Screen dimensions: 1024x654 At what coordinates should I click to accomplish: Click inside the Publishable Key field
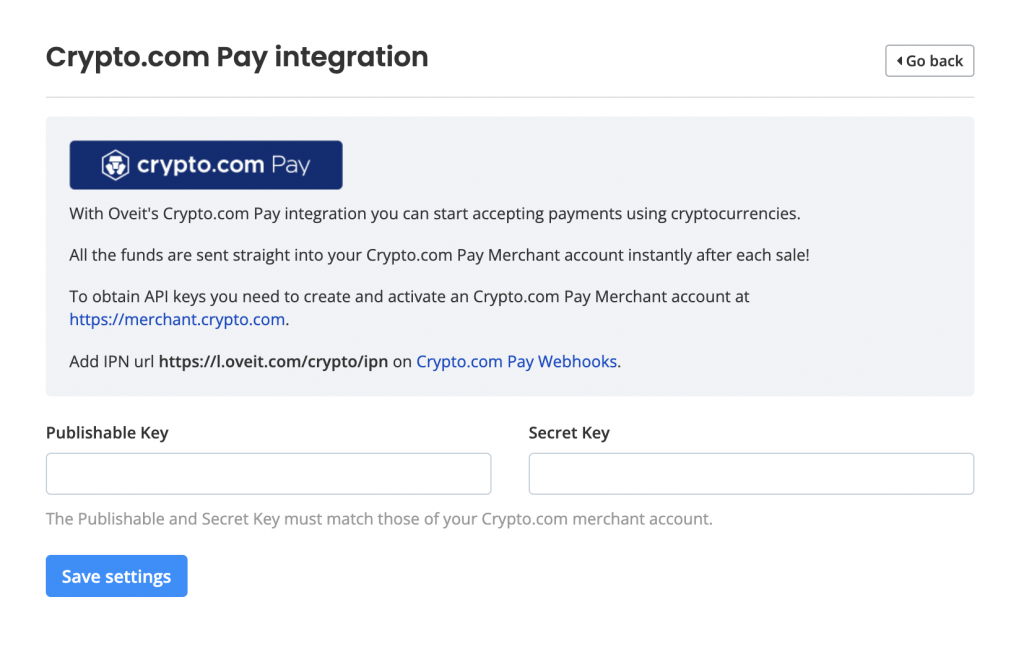point(268,473)
